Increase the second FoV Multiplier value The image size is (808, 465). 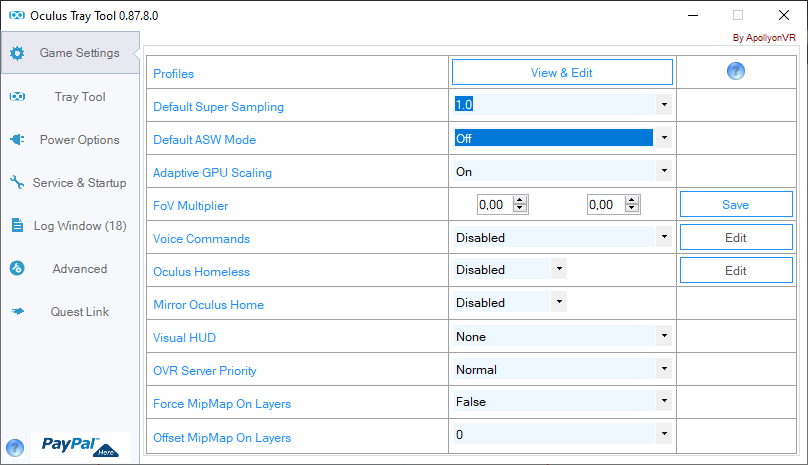click(632, 200)
